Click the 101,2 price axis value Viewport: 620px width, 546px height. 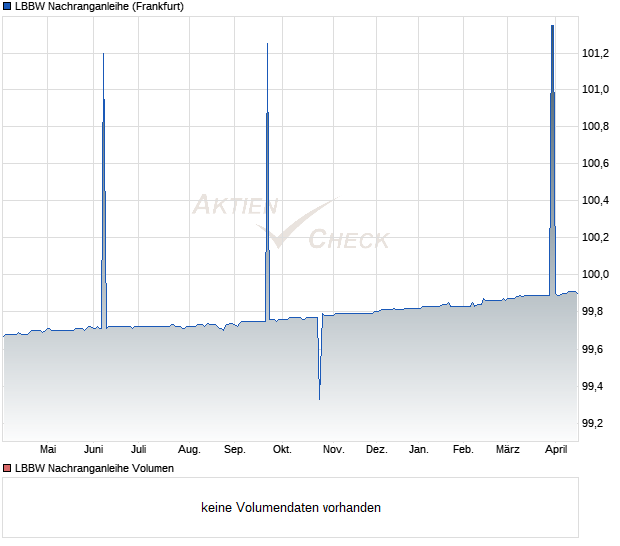[595, 53]
